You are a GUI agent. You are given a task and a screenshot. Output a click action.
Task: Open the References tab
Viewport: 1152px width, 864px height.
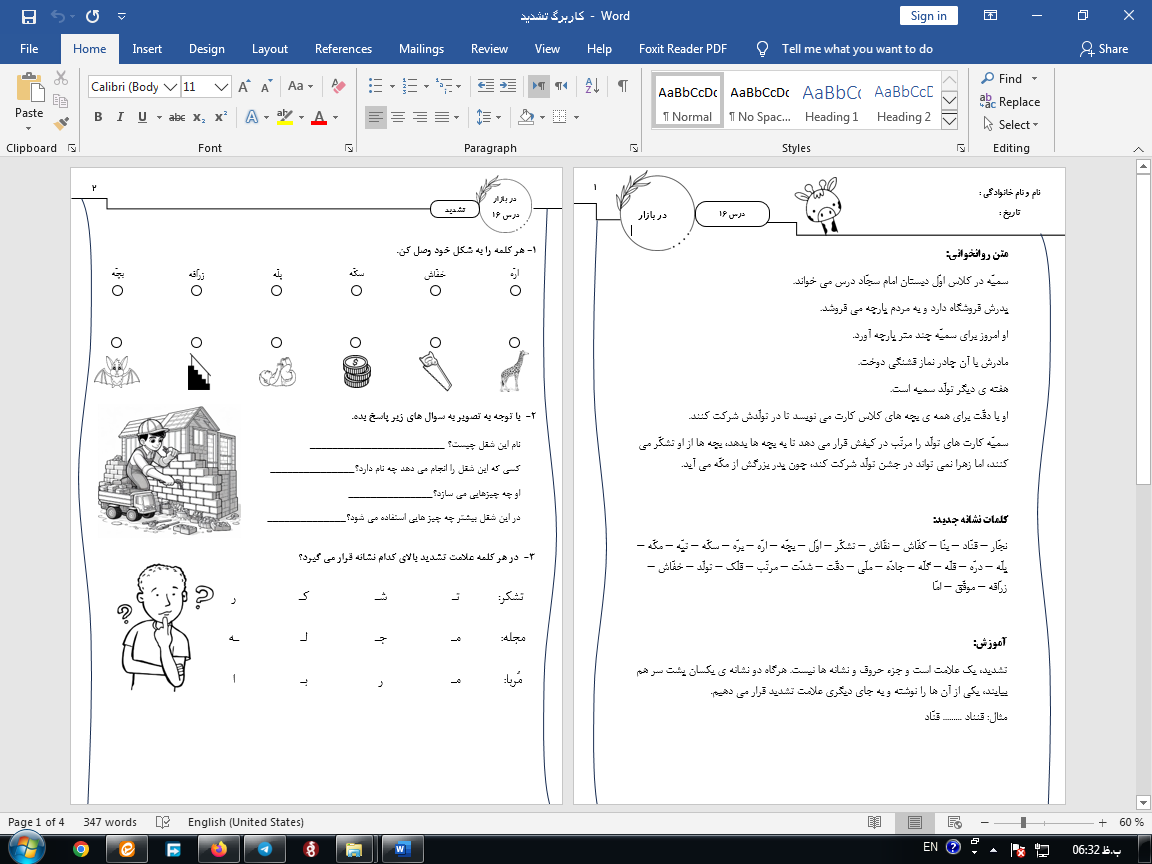click(x=345, y=49)
